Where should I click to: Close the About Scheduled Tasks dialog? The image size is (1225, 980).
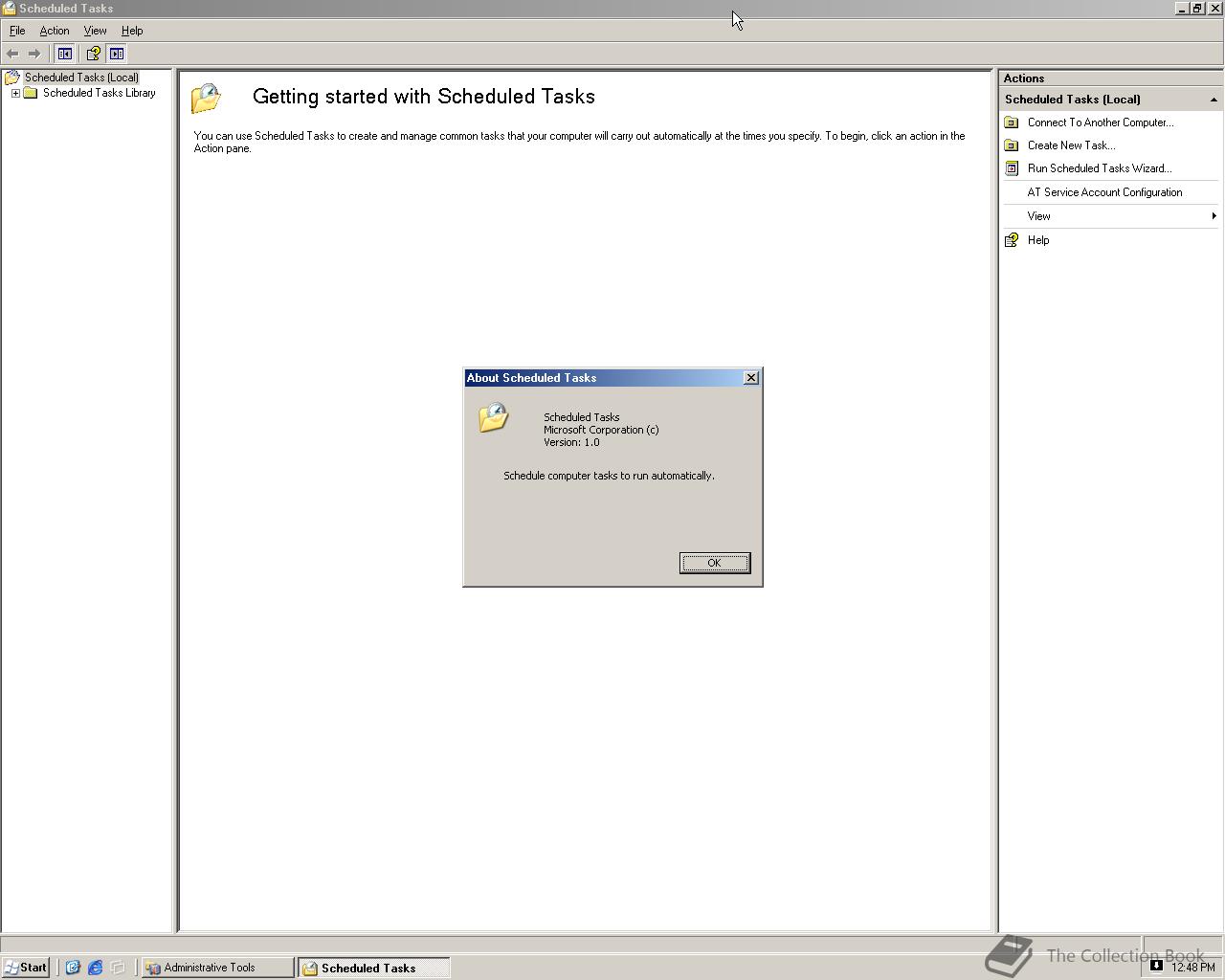751,378
